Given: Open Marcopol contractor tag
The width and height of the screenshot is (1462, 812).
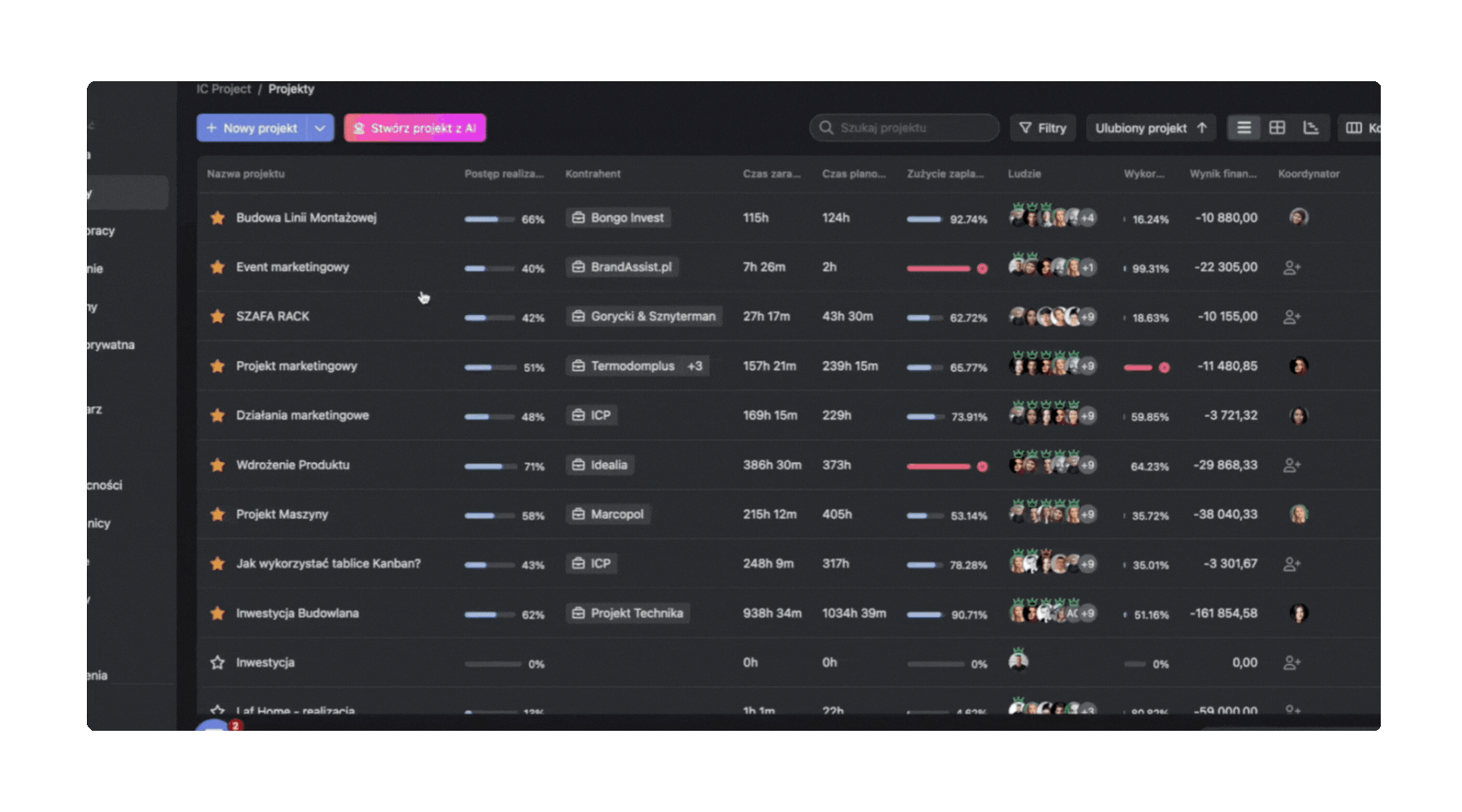Looking at the screenshot, I should coord(608,515).
